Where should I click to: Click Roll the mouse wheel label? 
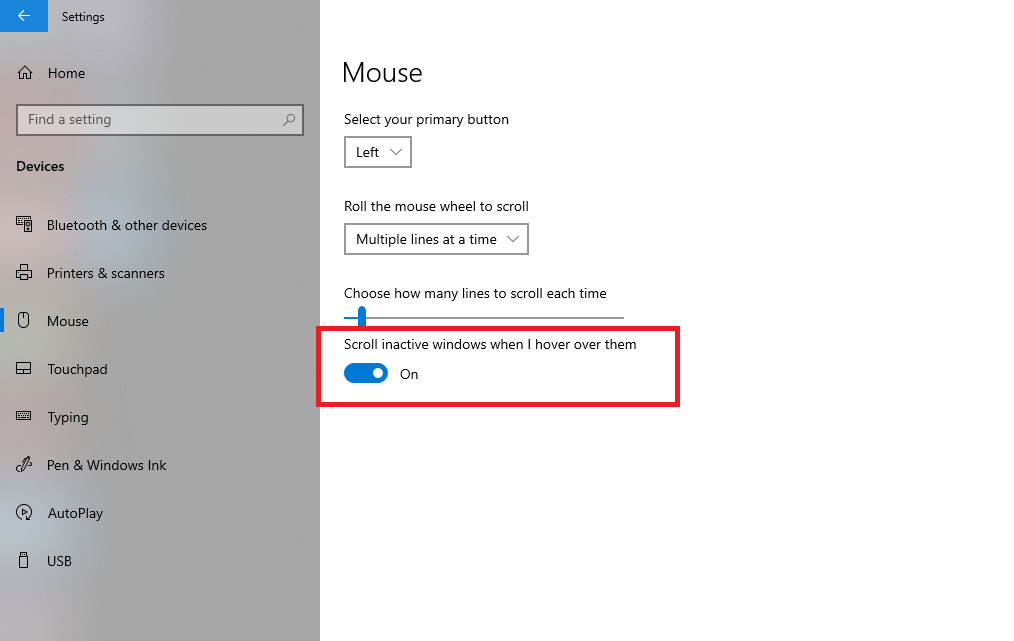(x=437, y=206)
